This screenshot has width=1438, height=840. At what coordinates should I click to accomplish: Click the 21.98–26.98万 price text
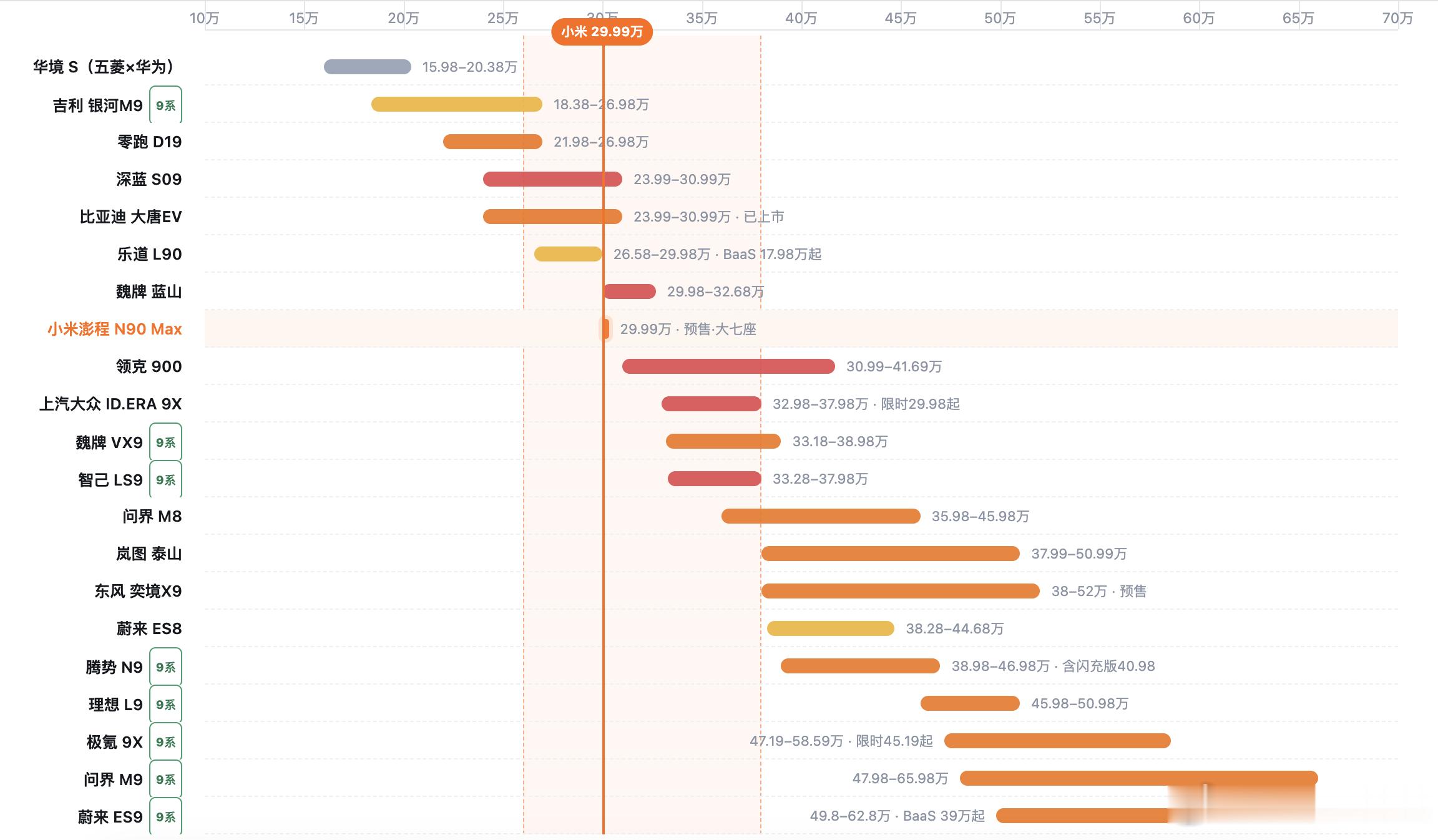(601, 142)
